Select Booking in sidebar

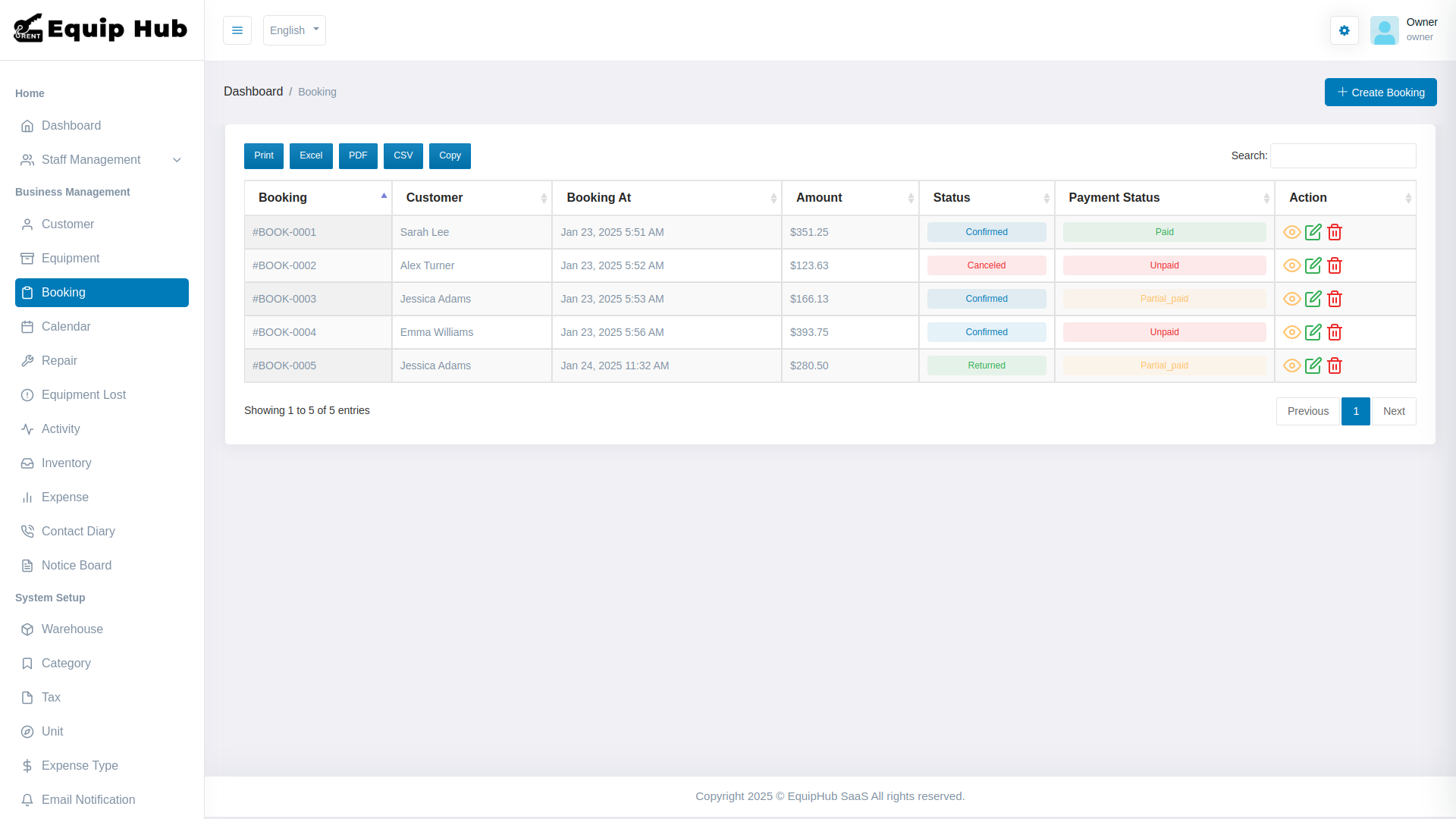102,293
